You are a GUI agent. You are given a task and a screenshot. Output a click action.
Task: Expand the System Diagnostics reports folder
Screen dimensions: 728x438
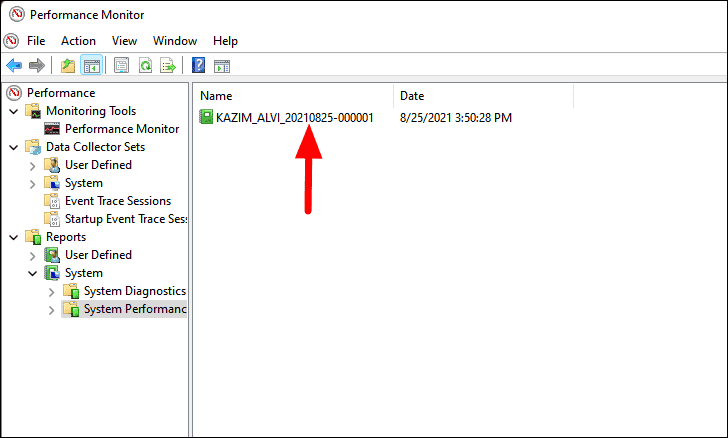[x=52, y=291]
